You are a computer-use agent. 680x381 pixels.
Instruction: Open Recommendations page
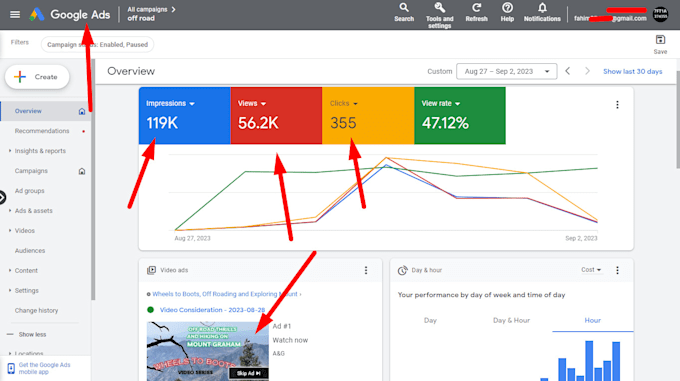42,131
